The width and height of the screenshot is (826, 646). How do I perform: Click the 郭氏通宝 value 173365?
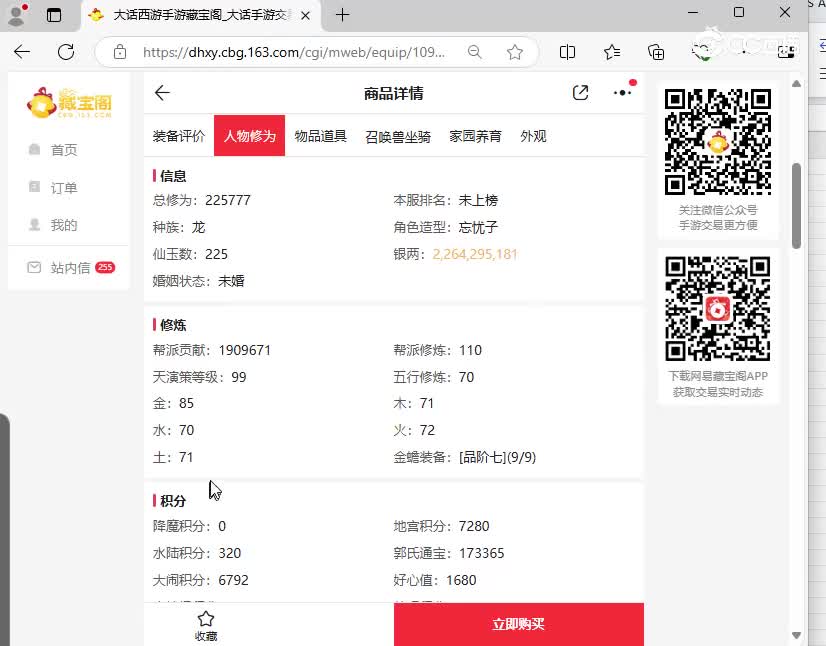coord(481,553)
